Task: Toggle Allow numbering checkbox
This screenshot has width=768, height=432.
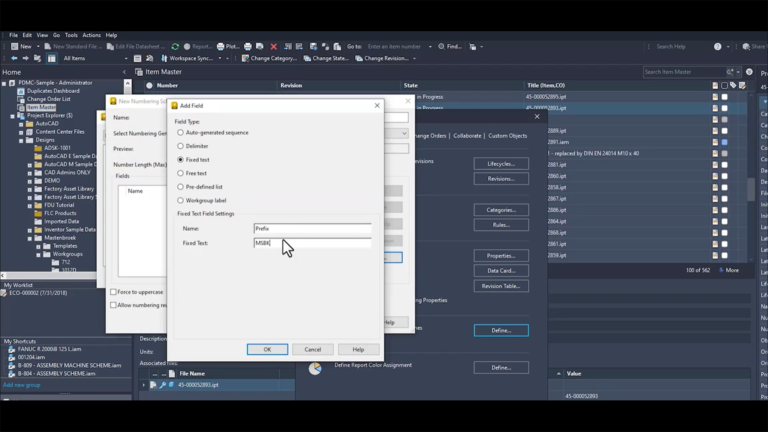Action: 114,305
